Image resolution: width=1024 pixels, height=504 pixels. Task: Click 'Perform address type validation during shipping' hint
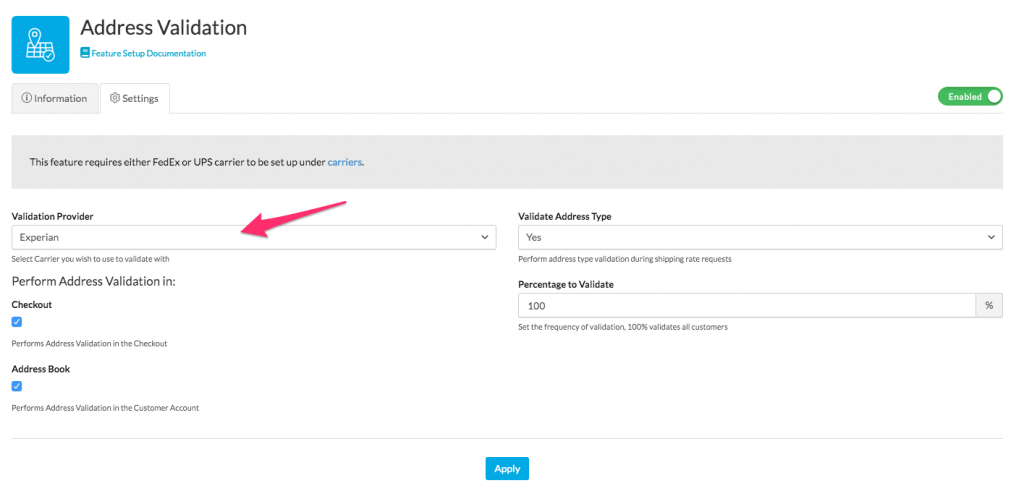click(x=624, y=259)
